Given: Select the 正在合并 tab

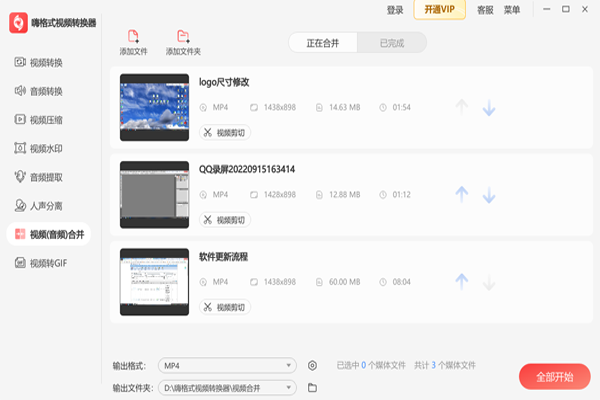Looking at the screenshot, I should point(323,43).
